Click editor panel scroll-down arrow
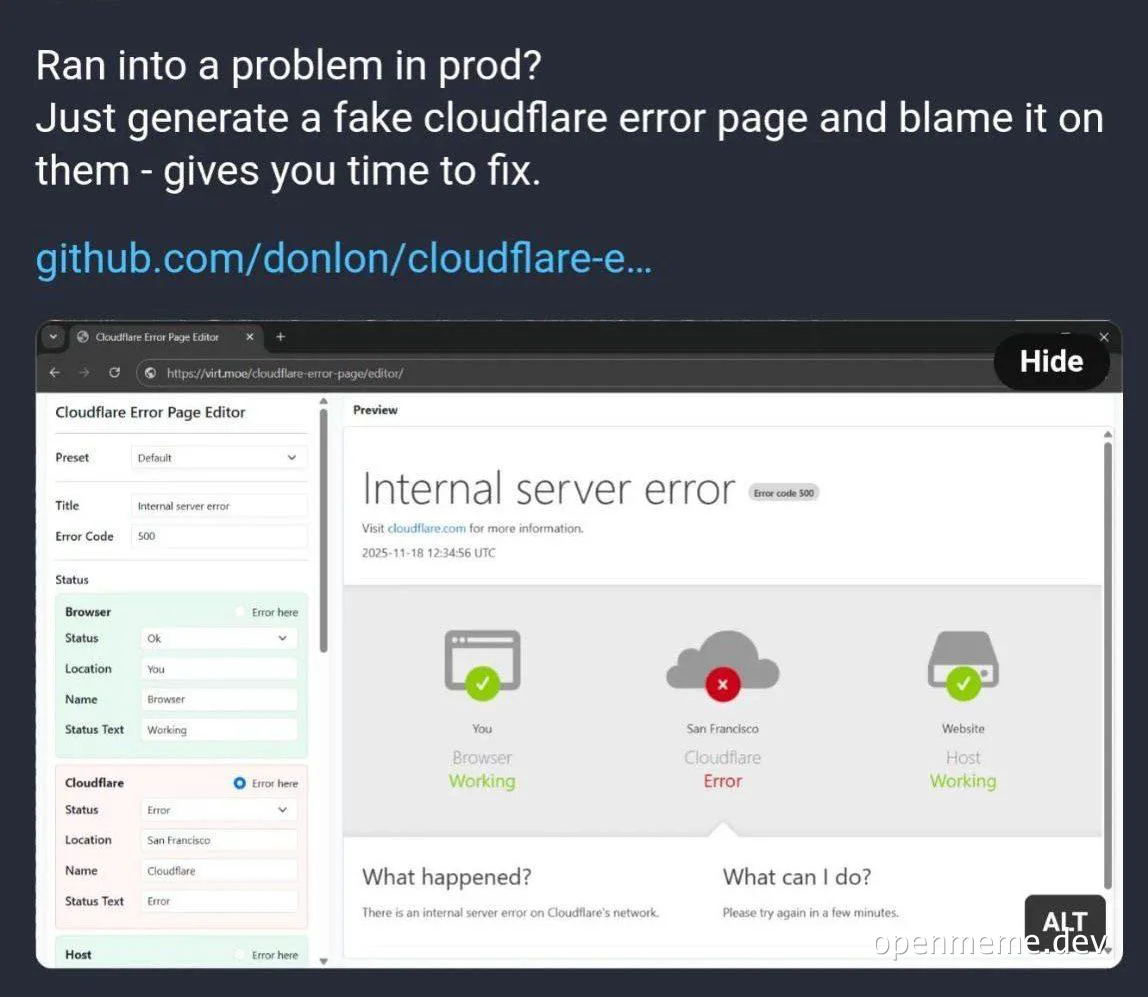 click(324, 961)
